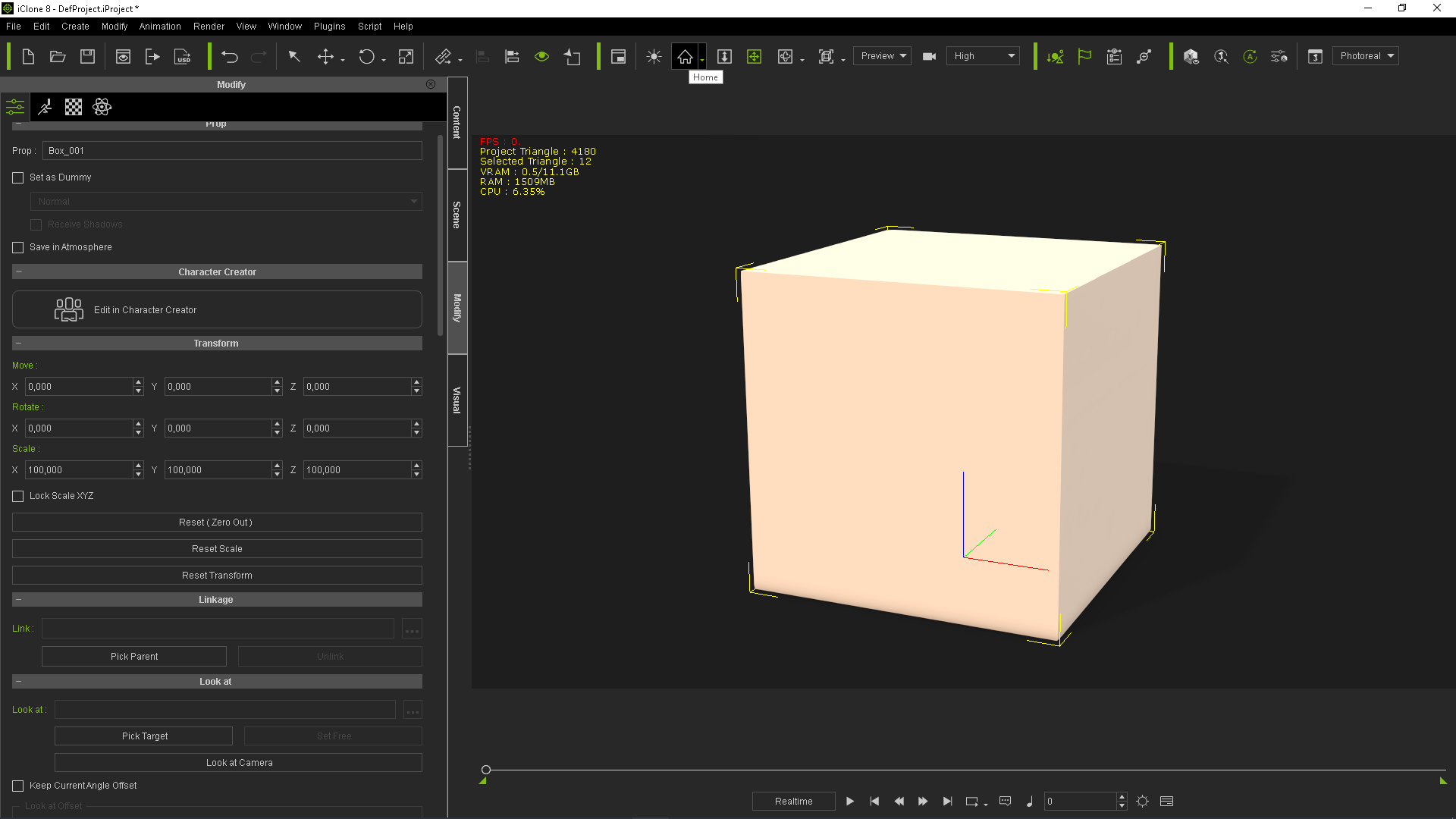Toggle the Eye visibility icon
The width and height of the screenshot is (1456, 819).
click(x=542, y=56)
